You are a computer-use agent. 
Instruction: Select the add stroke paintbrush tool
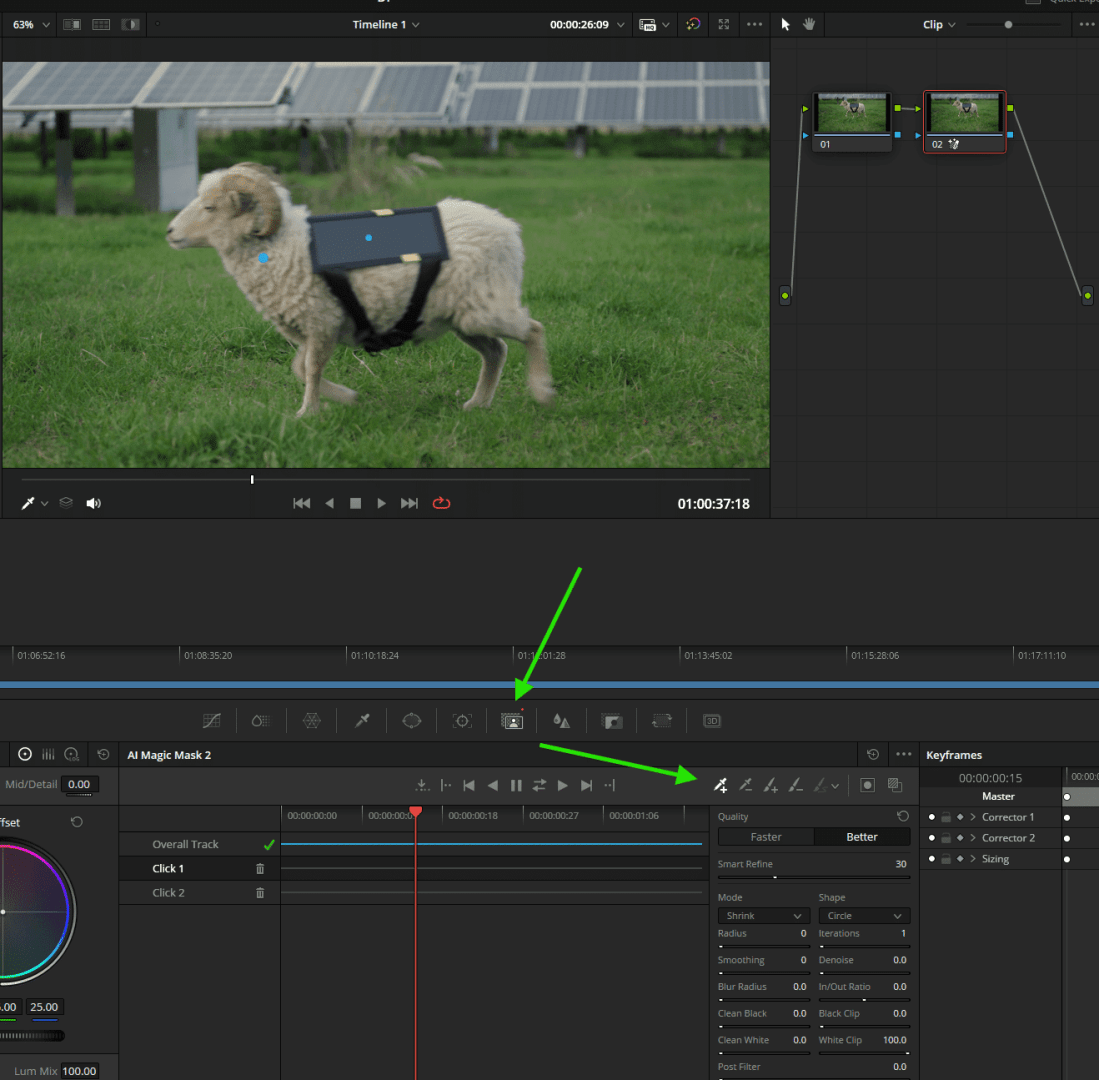tap(768, 785)
